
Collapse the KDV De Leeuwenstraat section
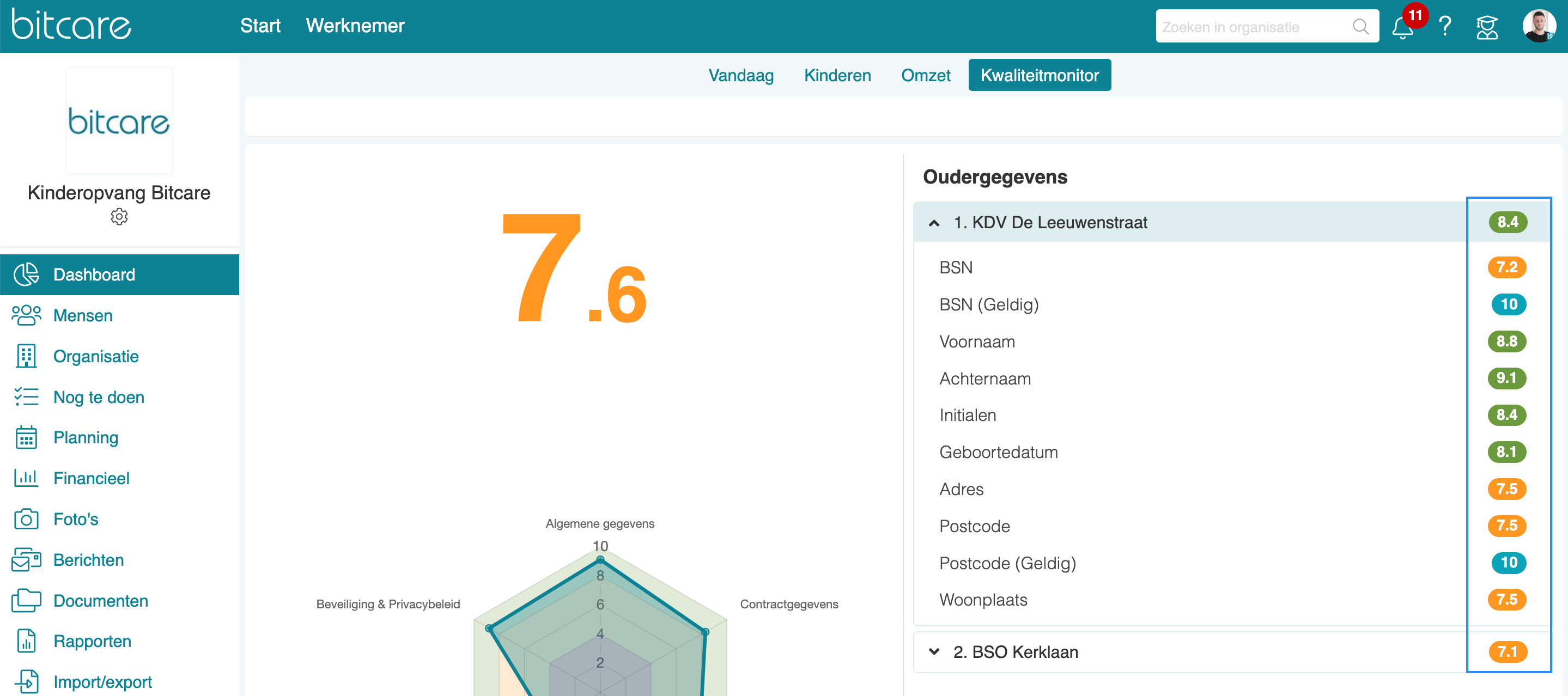[934, 223]
